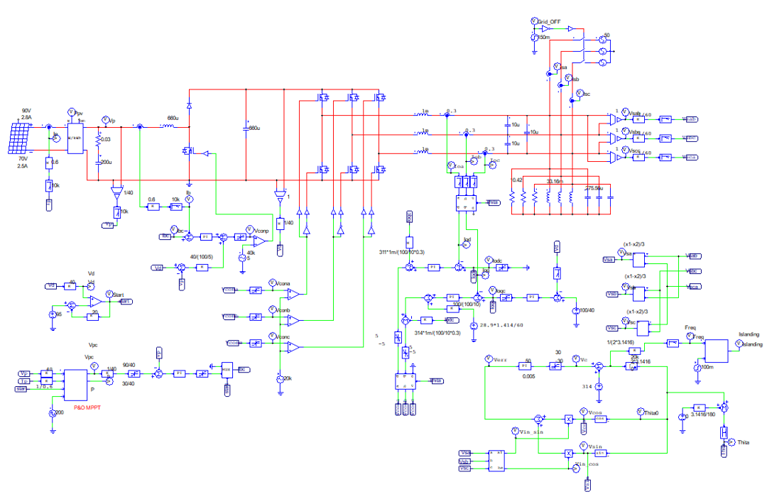
Task: Click the 1/(2*3.1416) gain label
Action: [621, 342]
